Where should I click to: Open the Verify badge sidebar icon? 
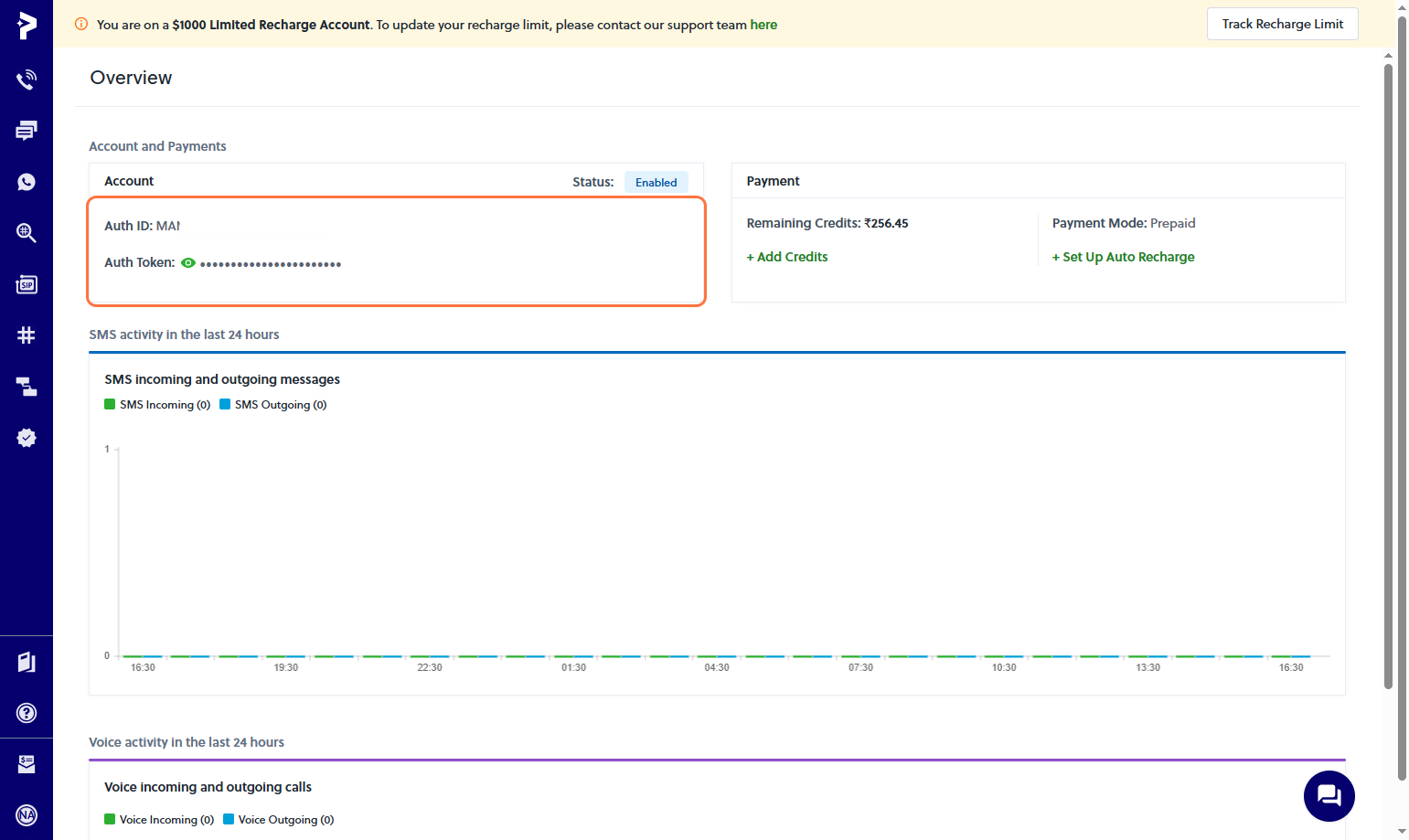(x=27, y=438)
